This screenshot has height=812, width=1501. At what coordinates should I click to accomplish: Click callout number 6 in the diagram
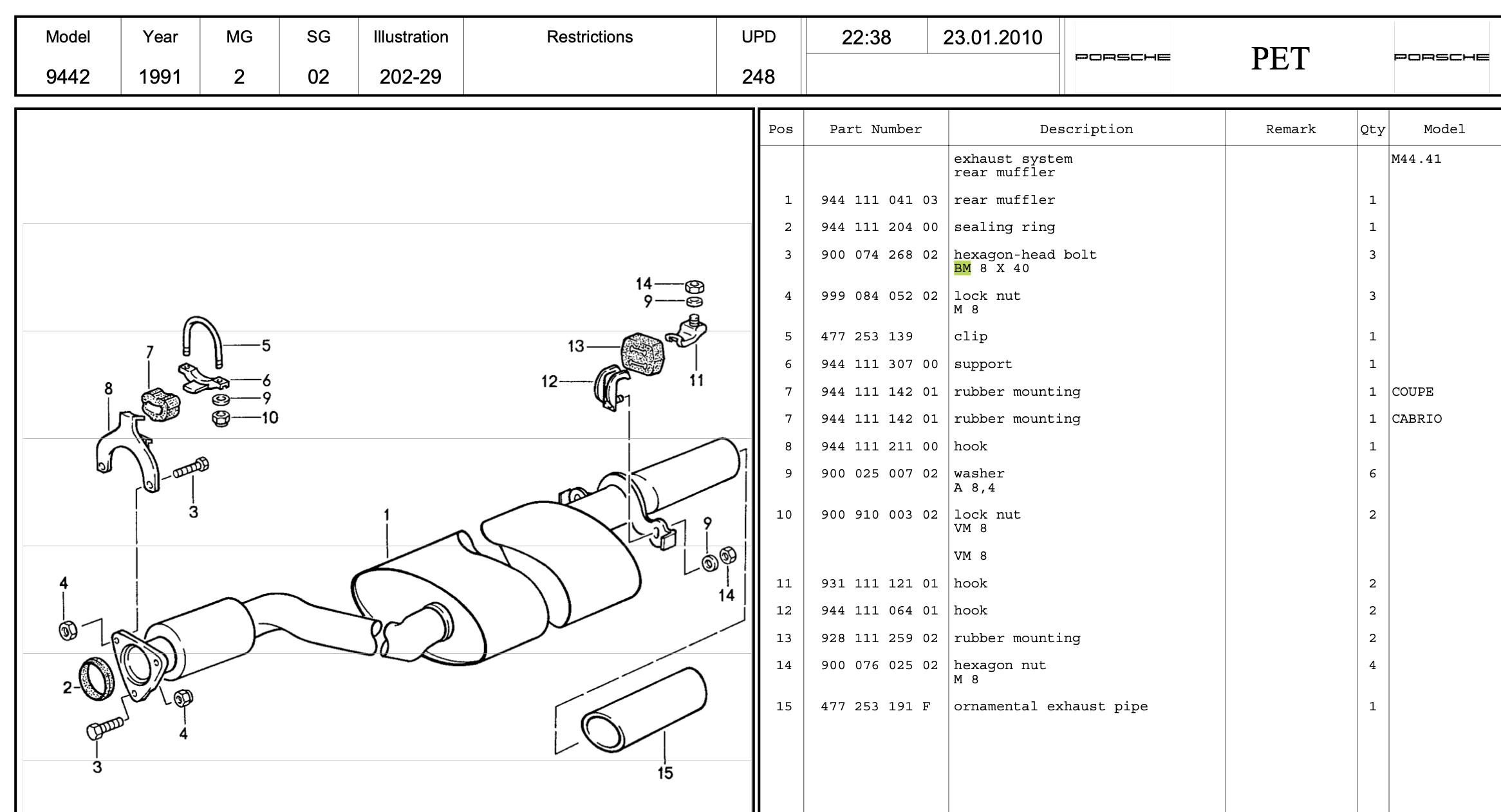(x=266, y=380)
